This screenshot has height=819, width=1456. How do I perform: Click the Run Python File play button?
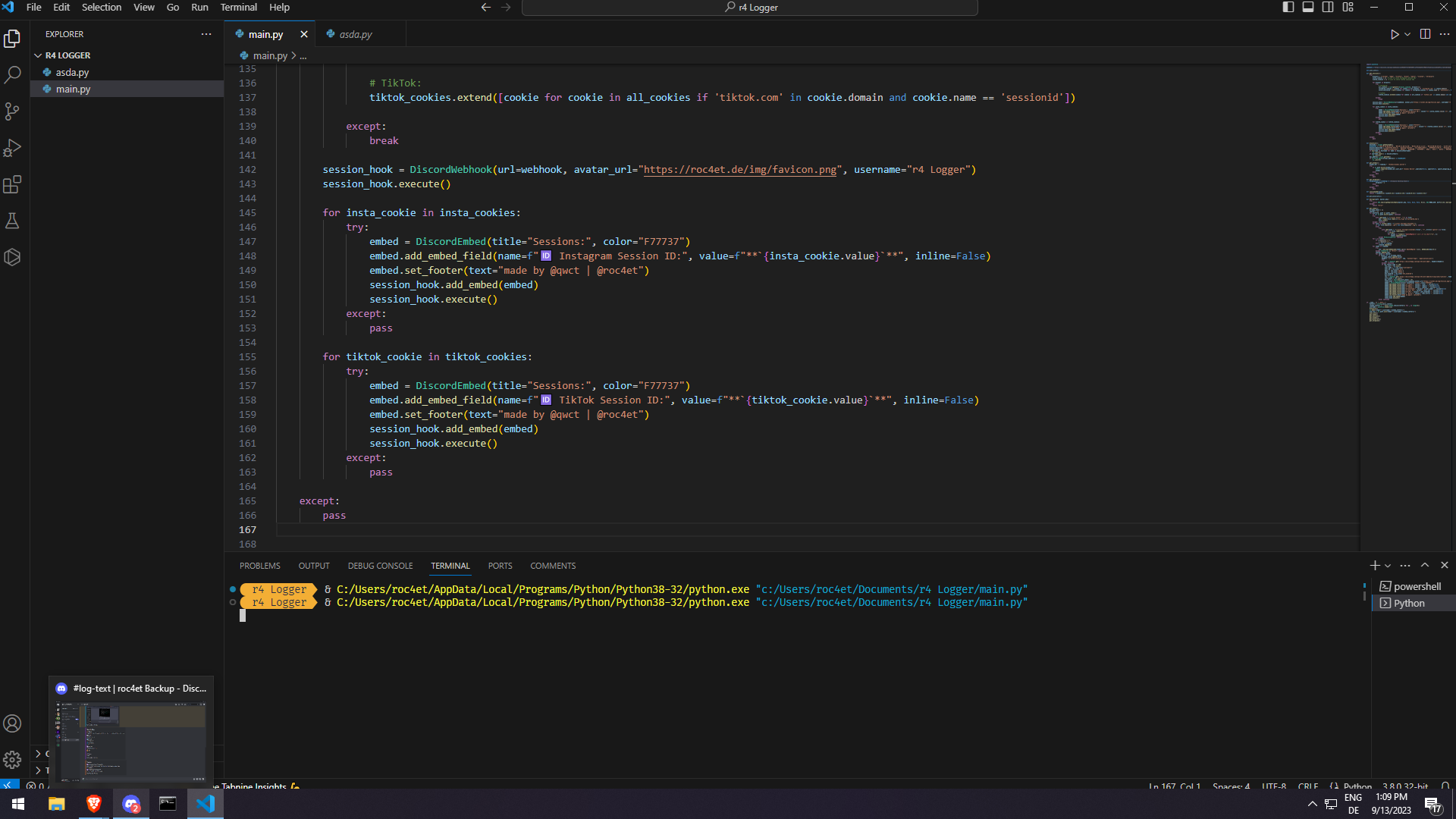click(x=1394, y=34)
